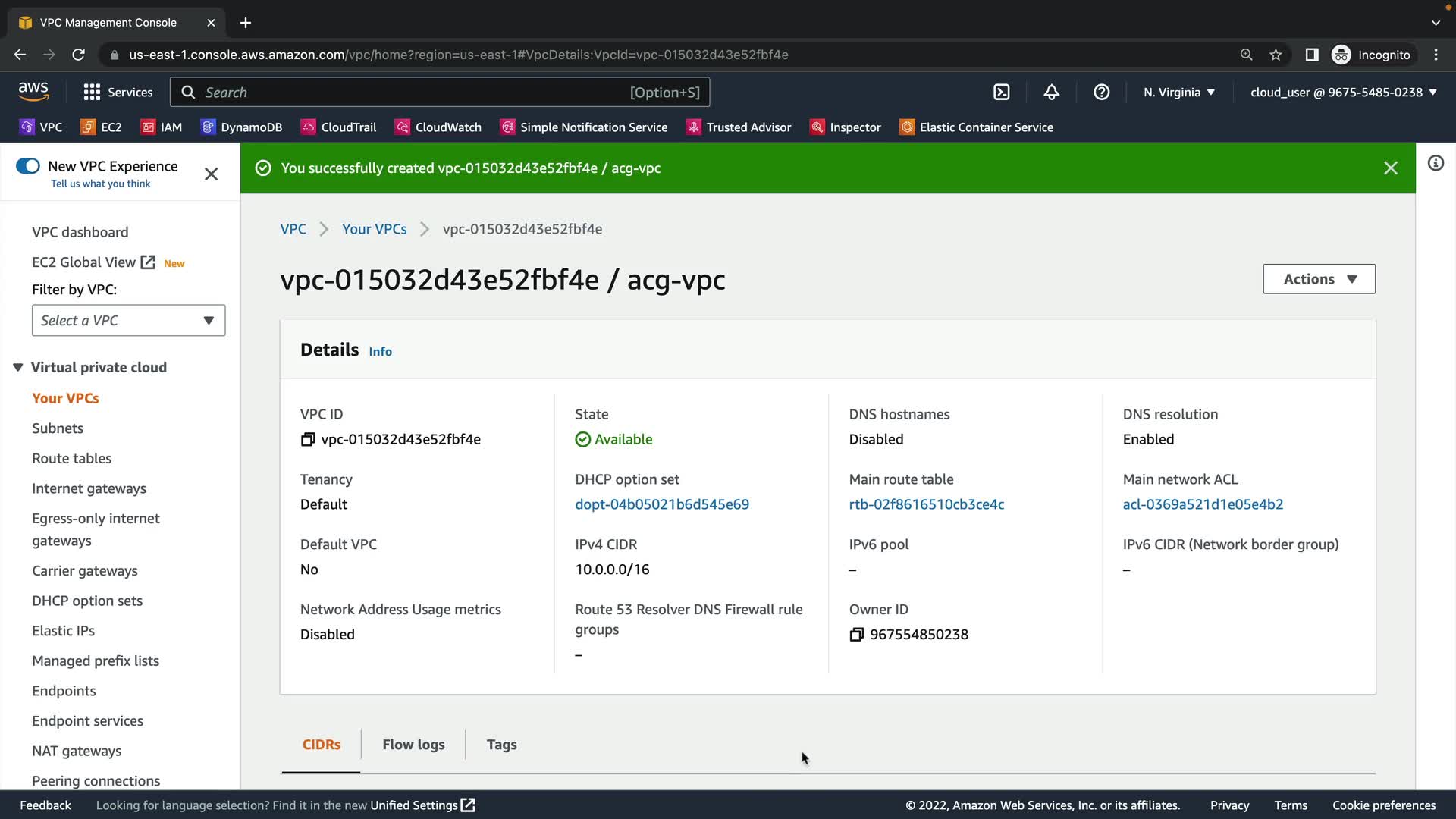Click the help question mark icon

click(x=1101, y=93)
